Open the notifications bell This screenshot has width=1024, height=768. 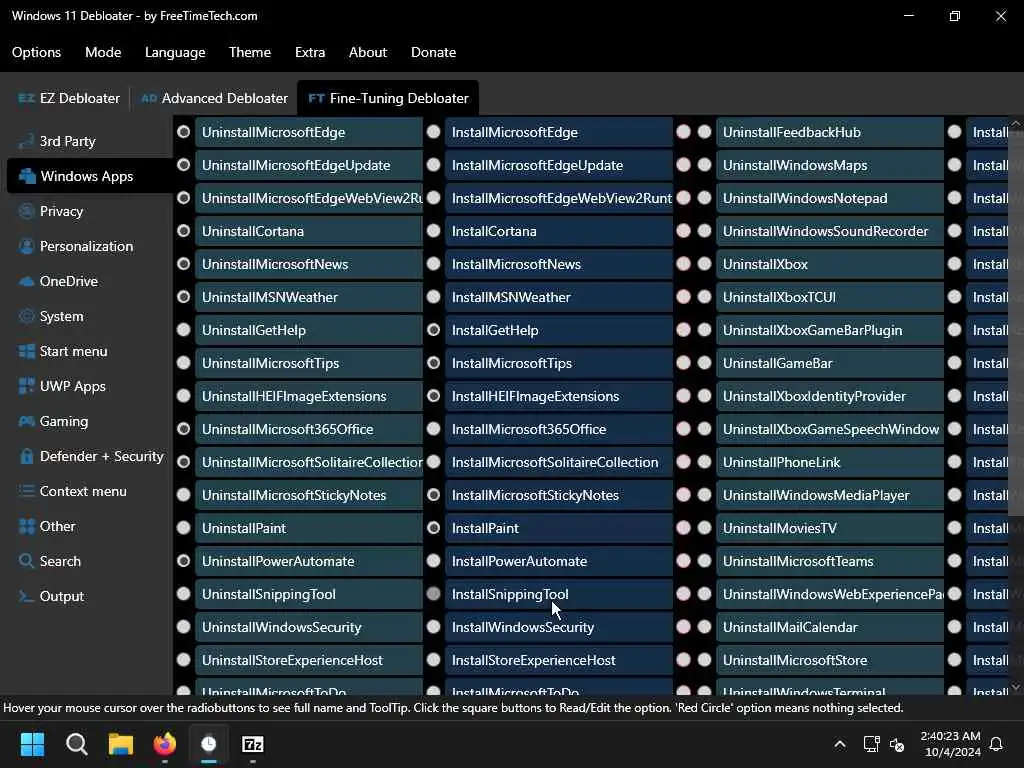tap(996, 744)
